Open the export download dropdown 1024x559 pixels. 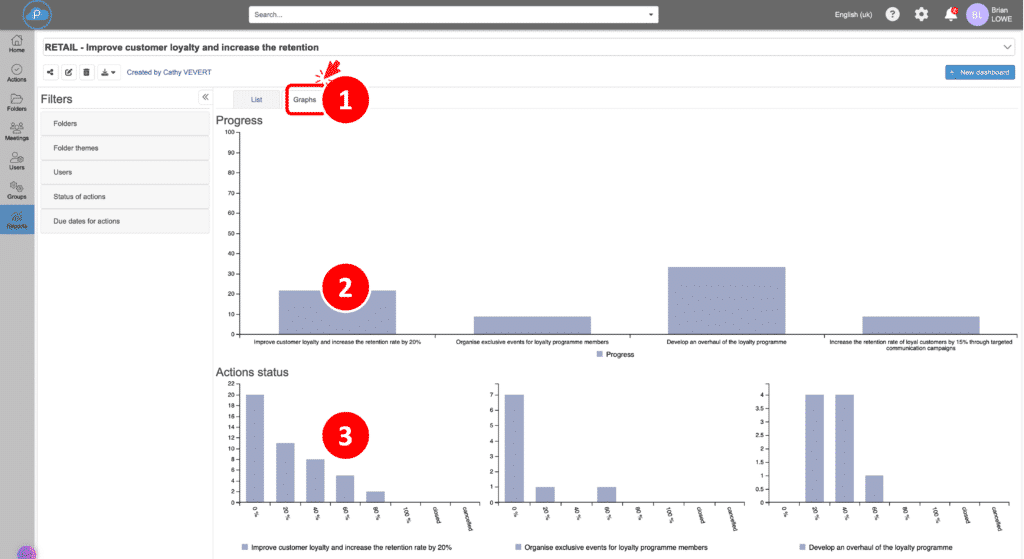point(109,72)
